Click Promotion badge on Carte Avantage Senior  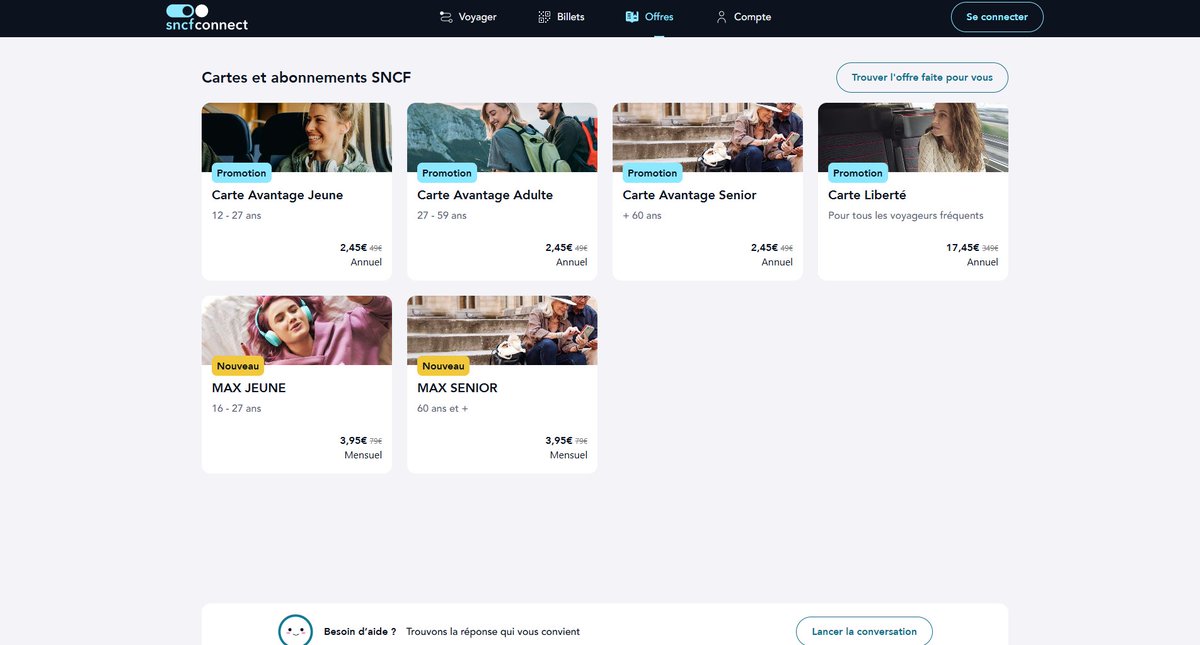[x=653, y=173]
